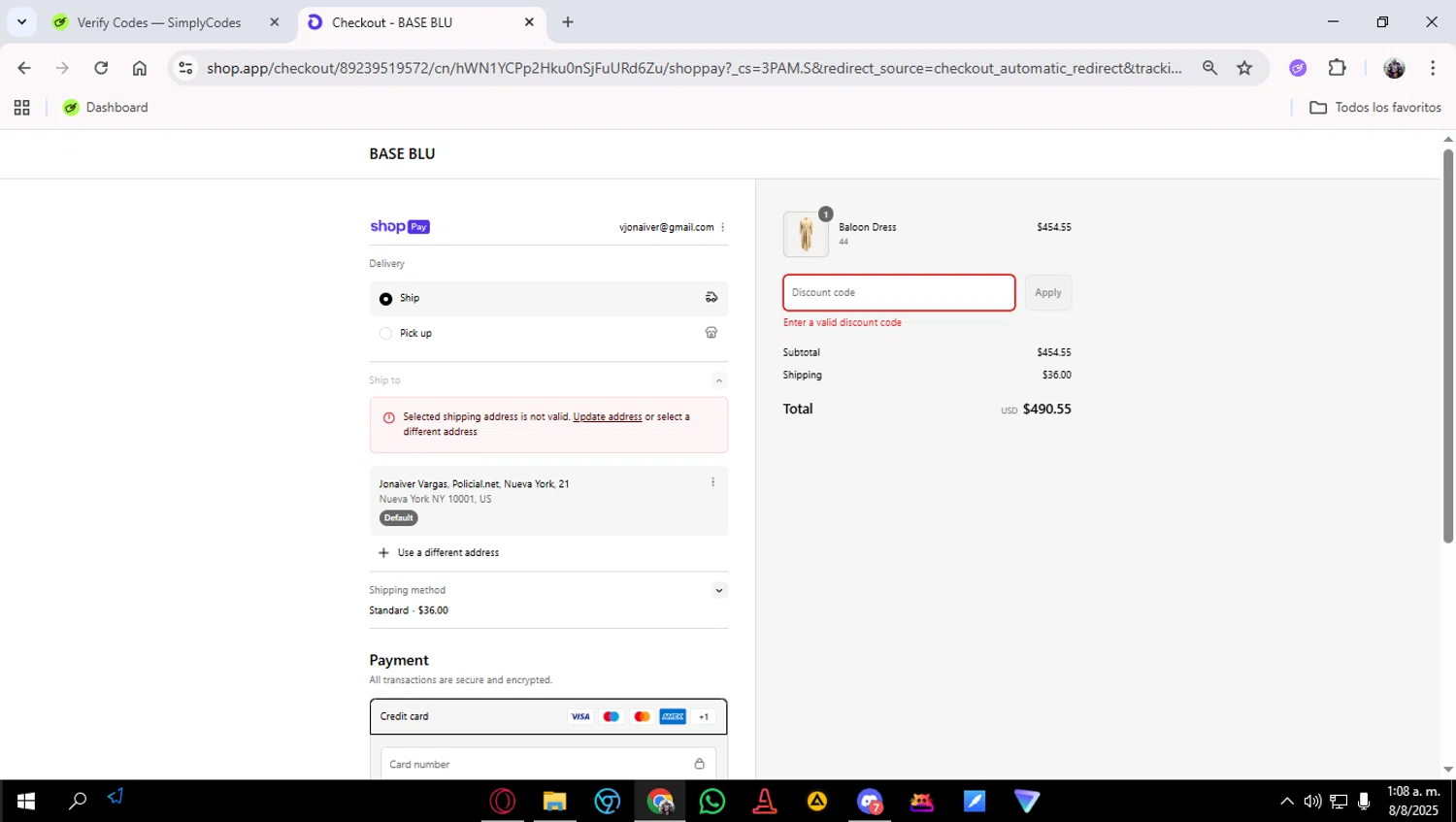Screen dimensions: 1456x822
Task: Click Use a different address
Action: point(439,552)
